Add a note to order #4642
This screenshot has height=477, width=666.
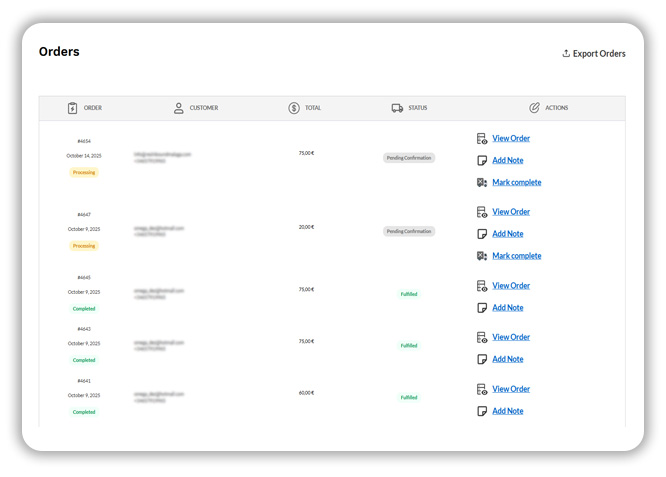[x=507, y=359]
